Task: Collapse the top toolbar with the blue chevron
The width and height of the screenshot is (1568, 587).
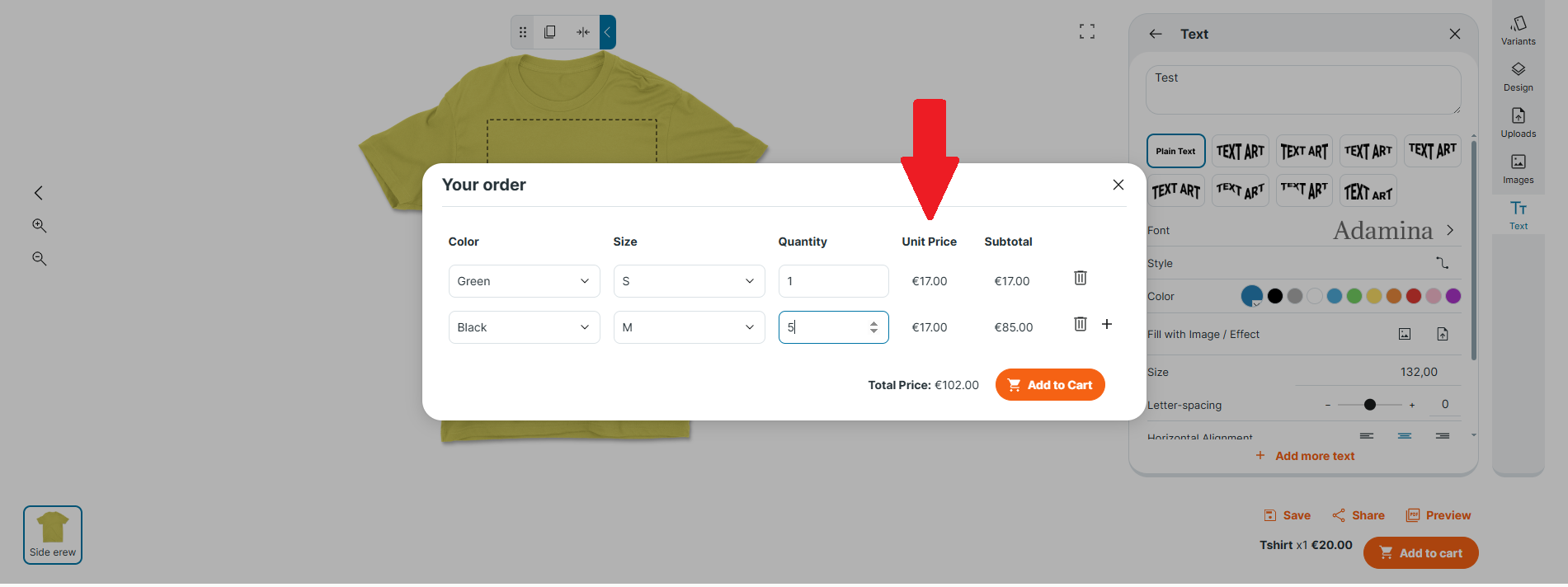Action: click(x=608, y=32)
